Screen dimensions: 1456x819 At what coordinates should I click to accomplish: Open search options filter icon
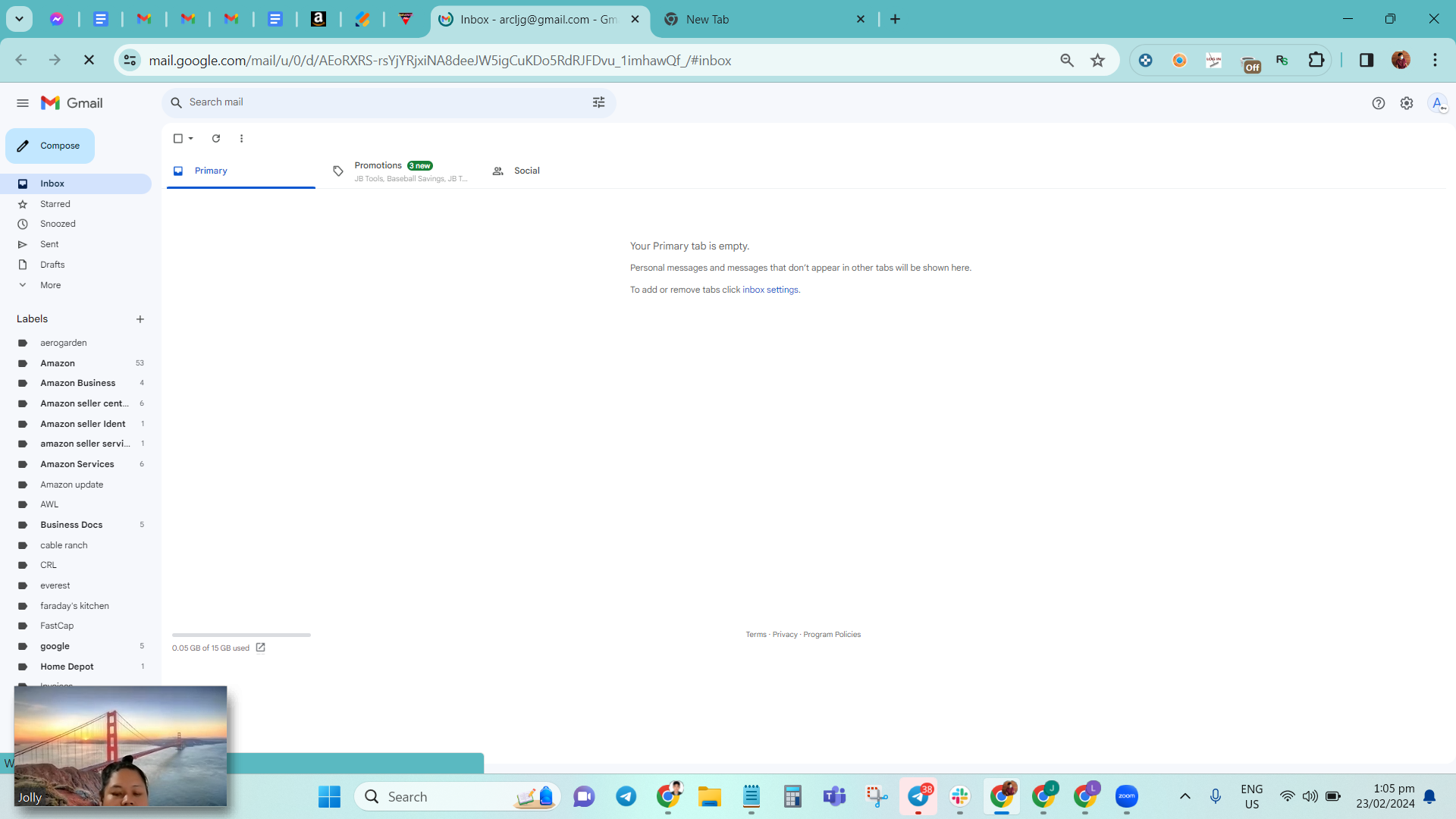598,102
